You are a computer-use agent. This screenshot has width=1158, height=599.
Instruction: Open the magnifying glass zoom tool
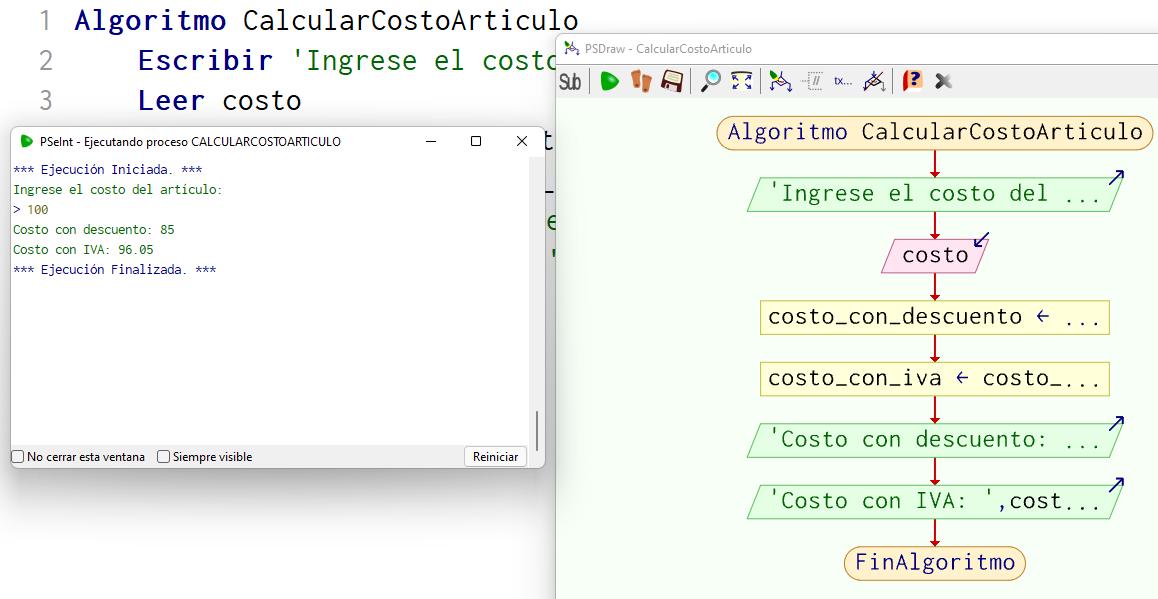(710, 82)
